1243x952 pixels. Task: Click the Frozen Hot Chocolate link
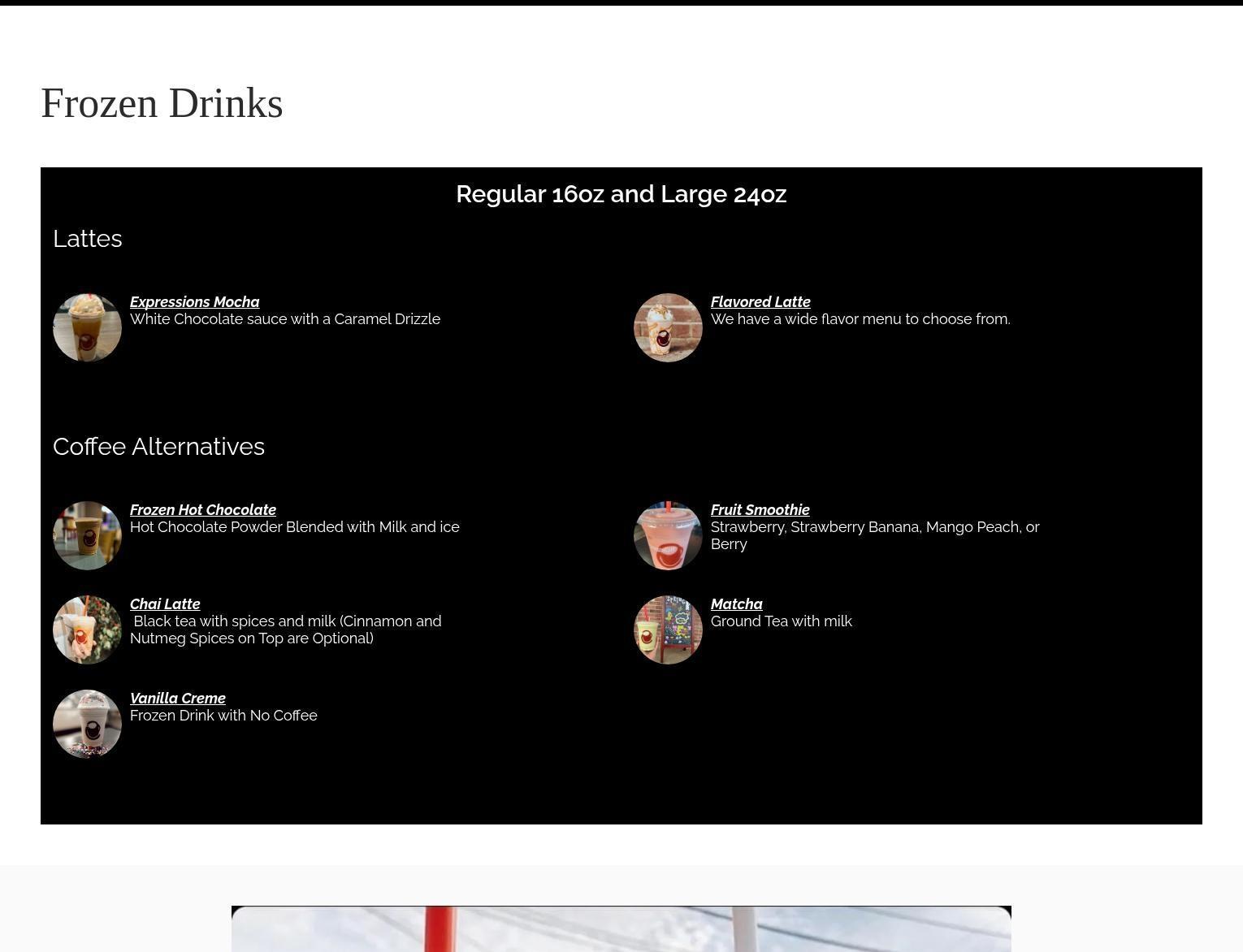(202, 509)
